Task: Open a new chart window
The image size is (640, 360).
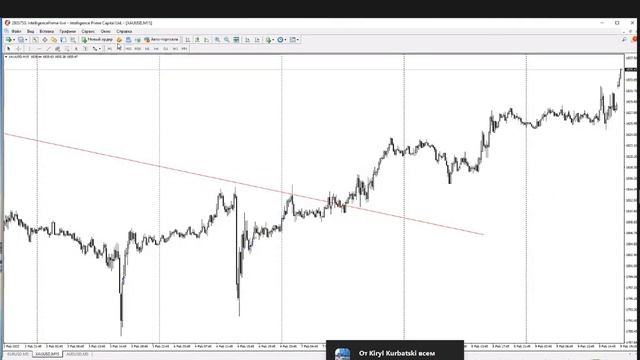Action: 8,40
